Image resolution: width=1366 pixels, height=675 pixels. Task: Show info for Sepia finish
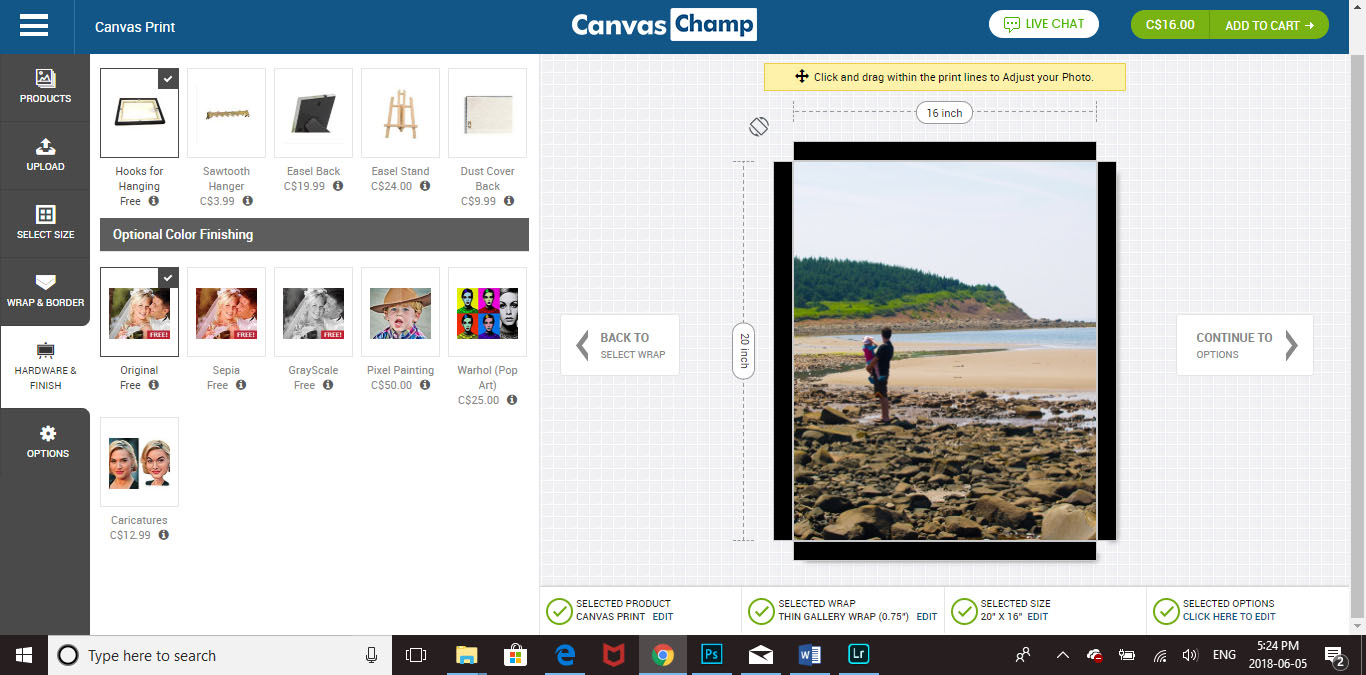pos(241,385)
